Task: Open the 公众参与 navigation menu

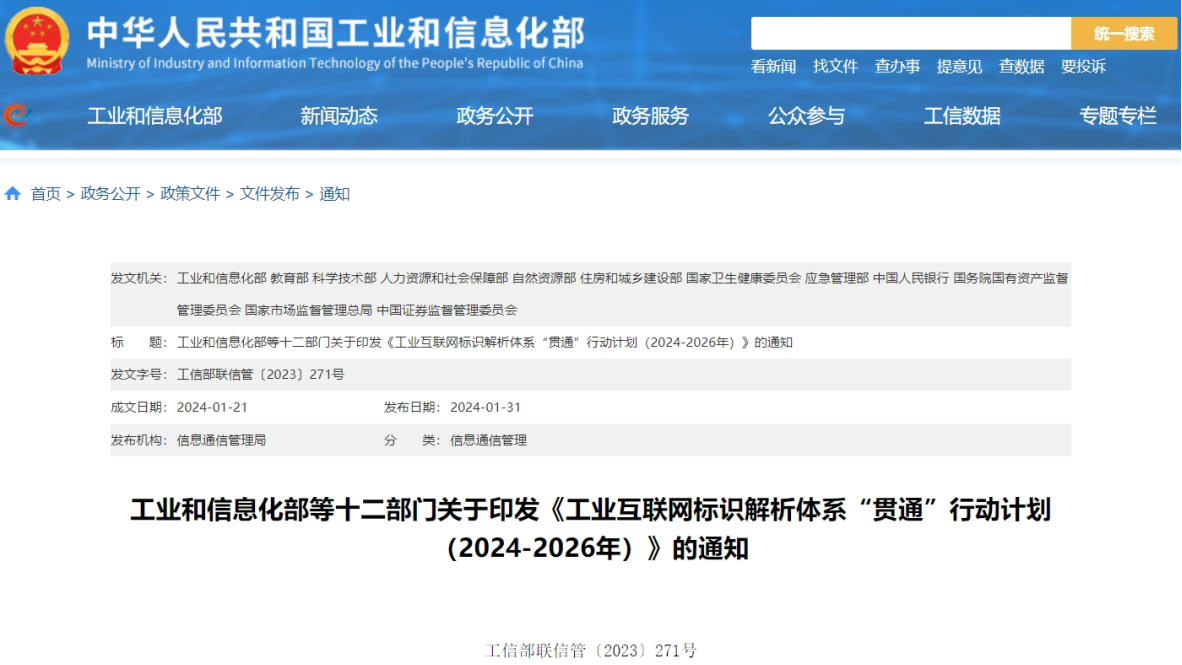Action: tap(807, 115)
